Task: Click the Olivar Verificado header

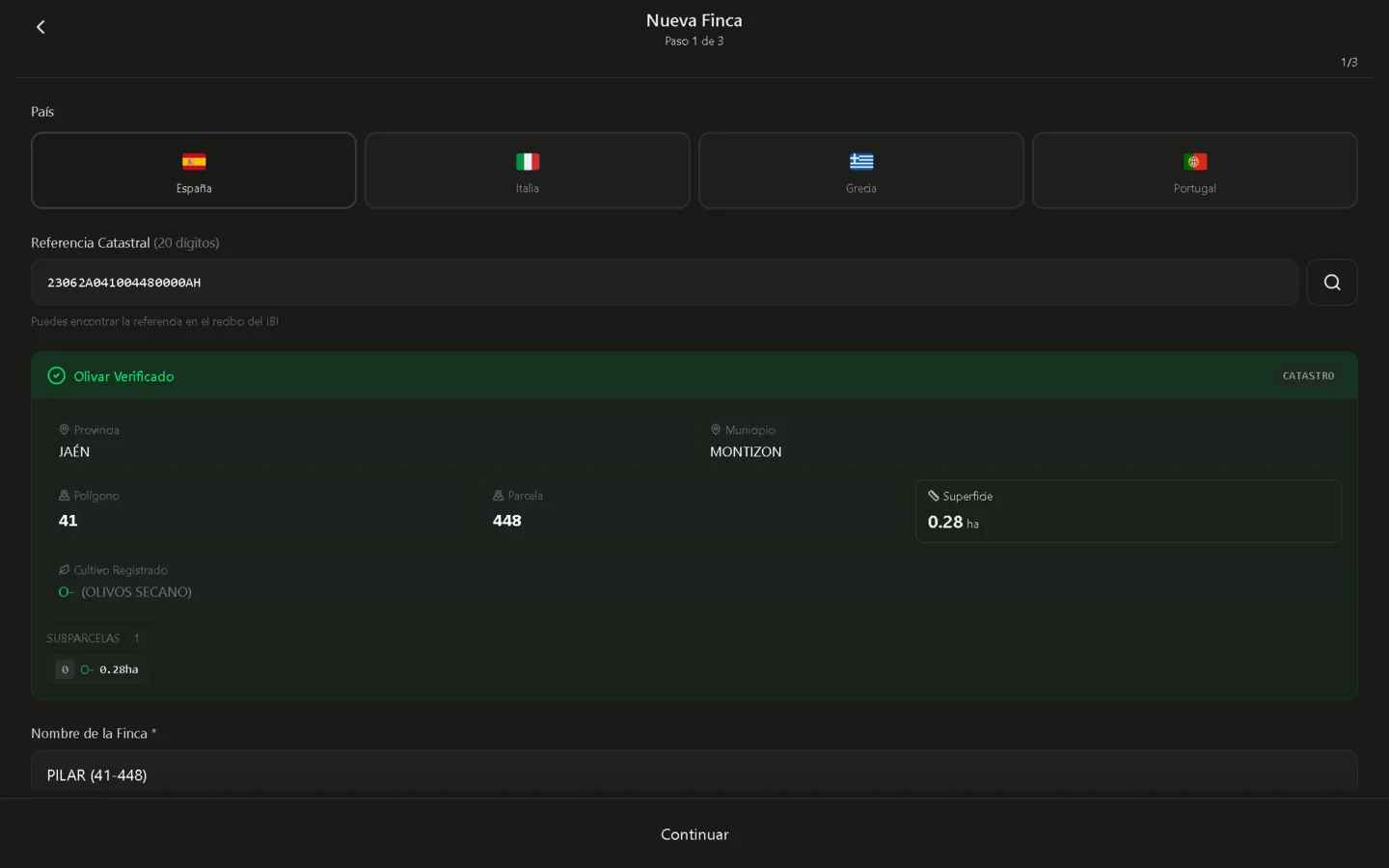Action: coord(123,376)
